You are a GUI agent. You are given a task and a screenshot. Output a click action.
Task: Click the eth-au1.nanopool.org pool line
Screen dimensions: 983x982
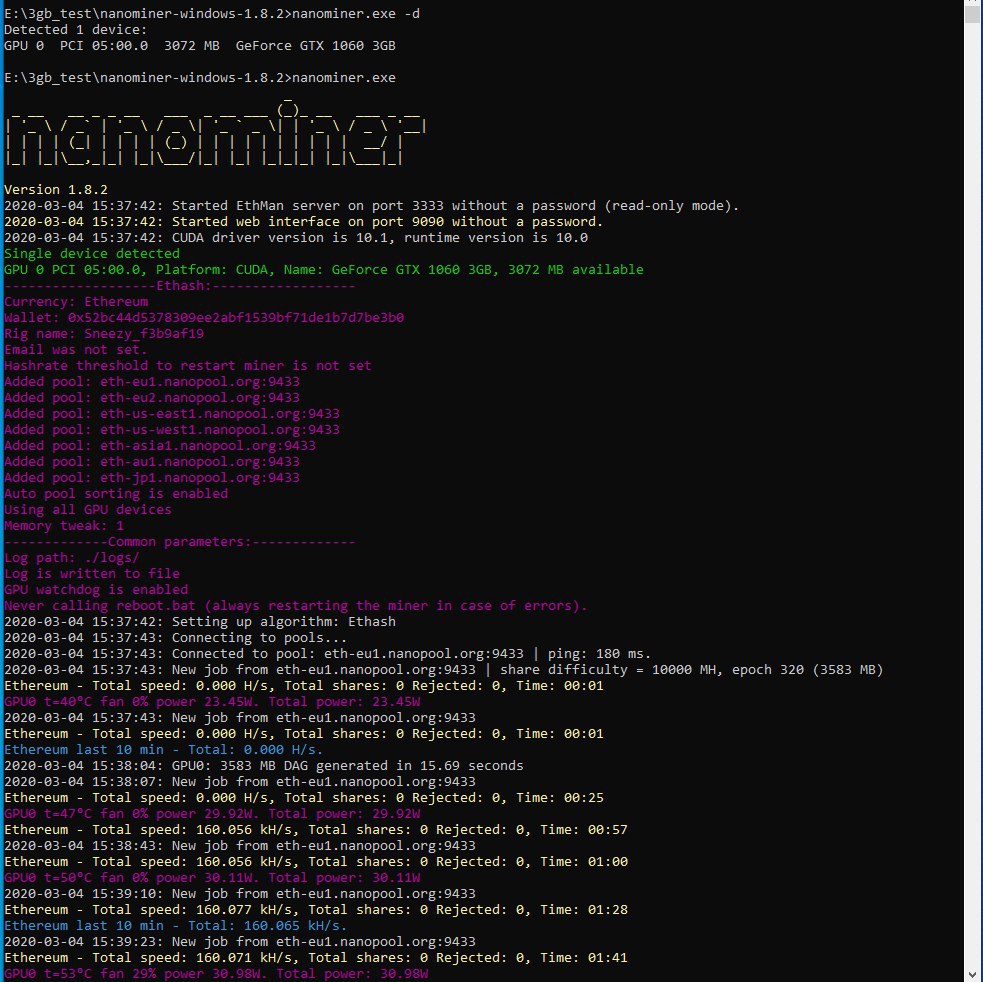coord(152,462)
